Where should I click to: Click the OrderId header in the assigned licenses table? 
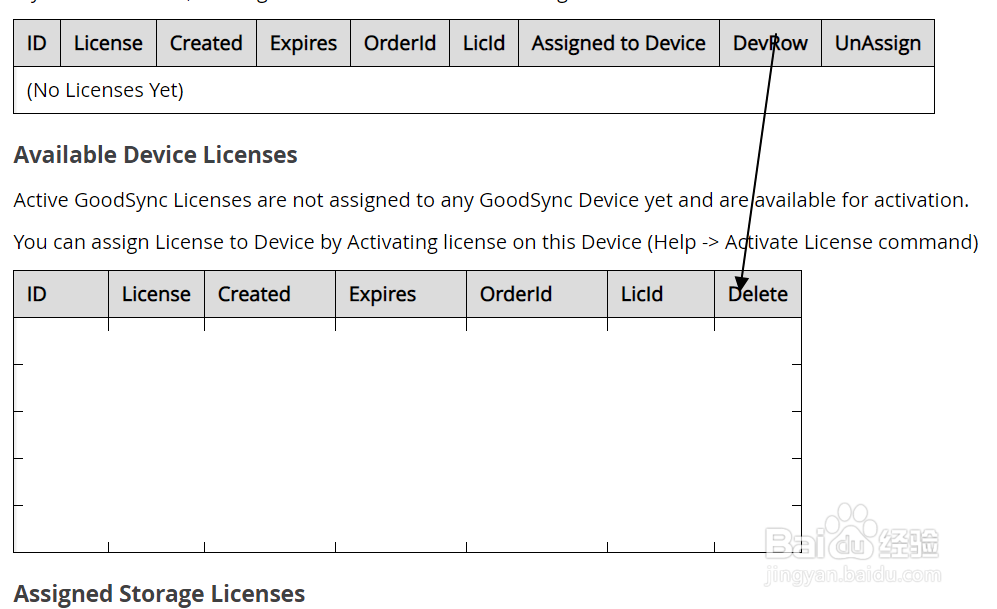[x=400, y=43]
